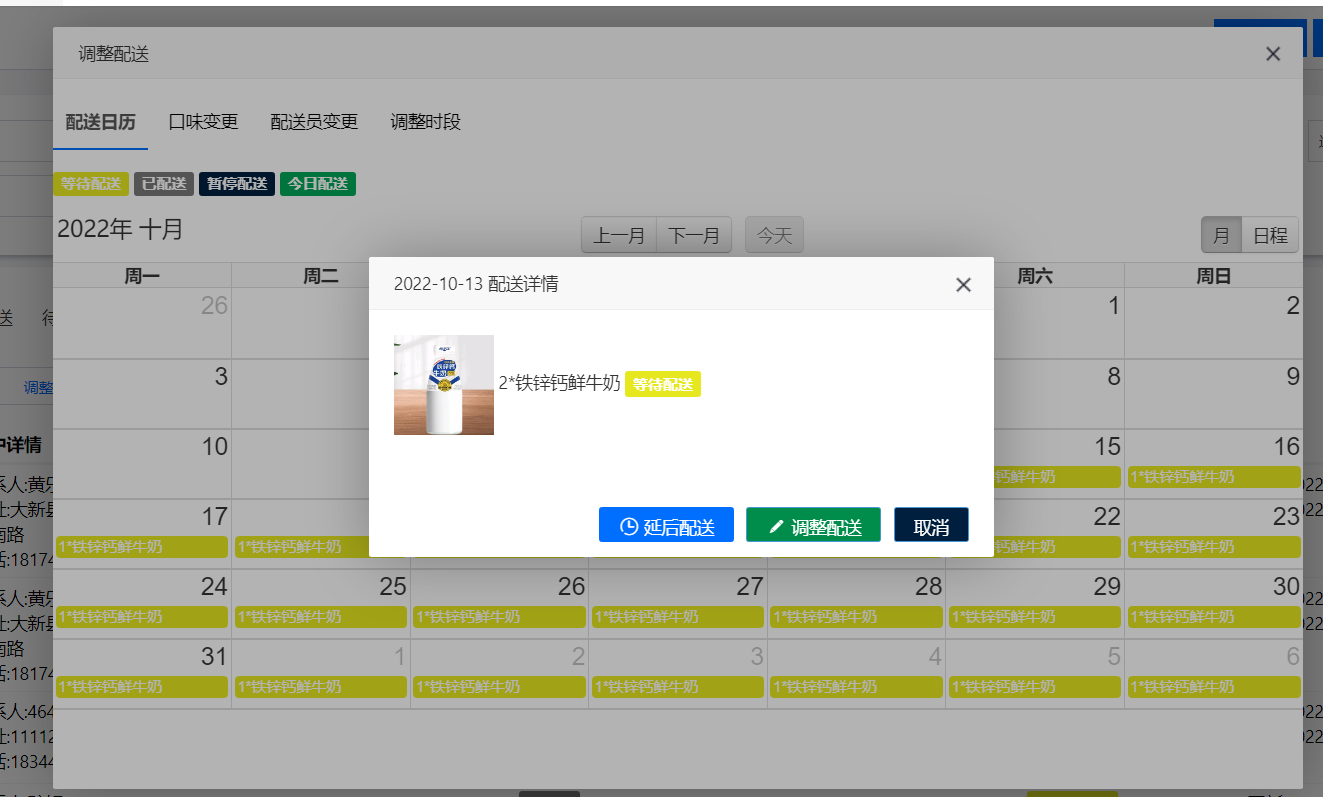Image resolution: width=1323 pixels, height=797 pixels.
Task: Toggle calendar to 月 view
Action: pyautogui.click(x=1221, y=236)
